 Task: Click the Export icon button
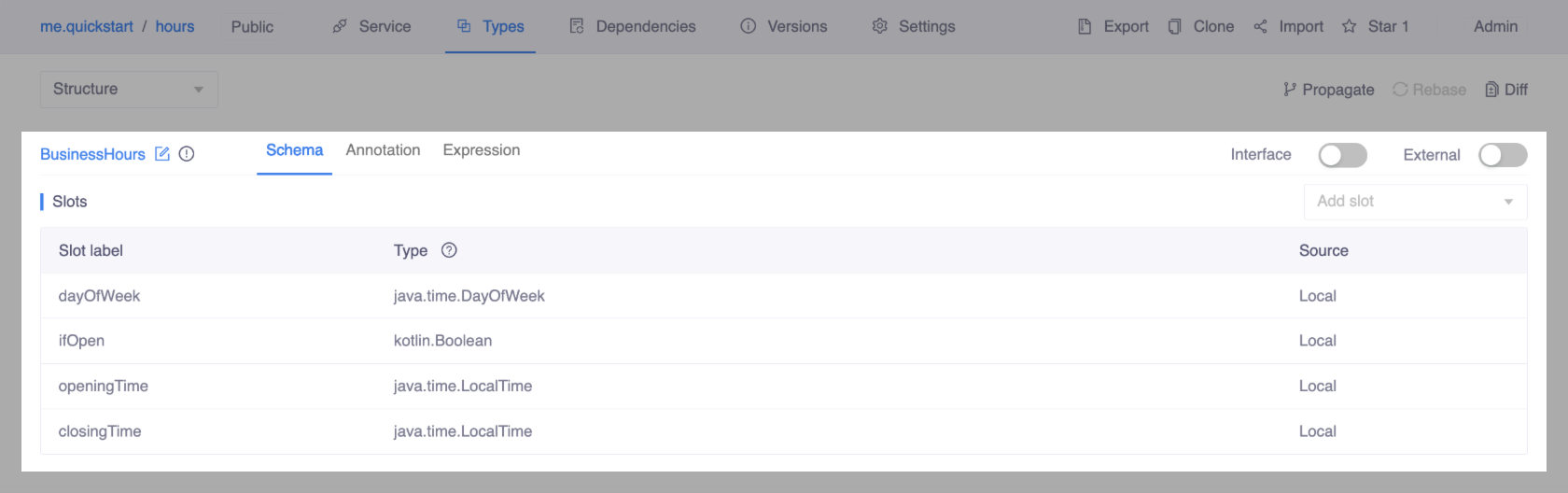coord(1085,26)
